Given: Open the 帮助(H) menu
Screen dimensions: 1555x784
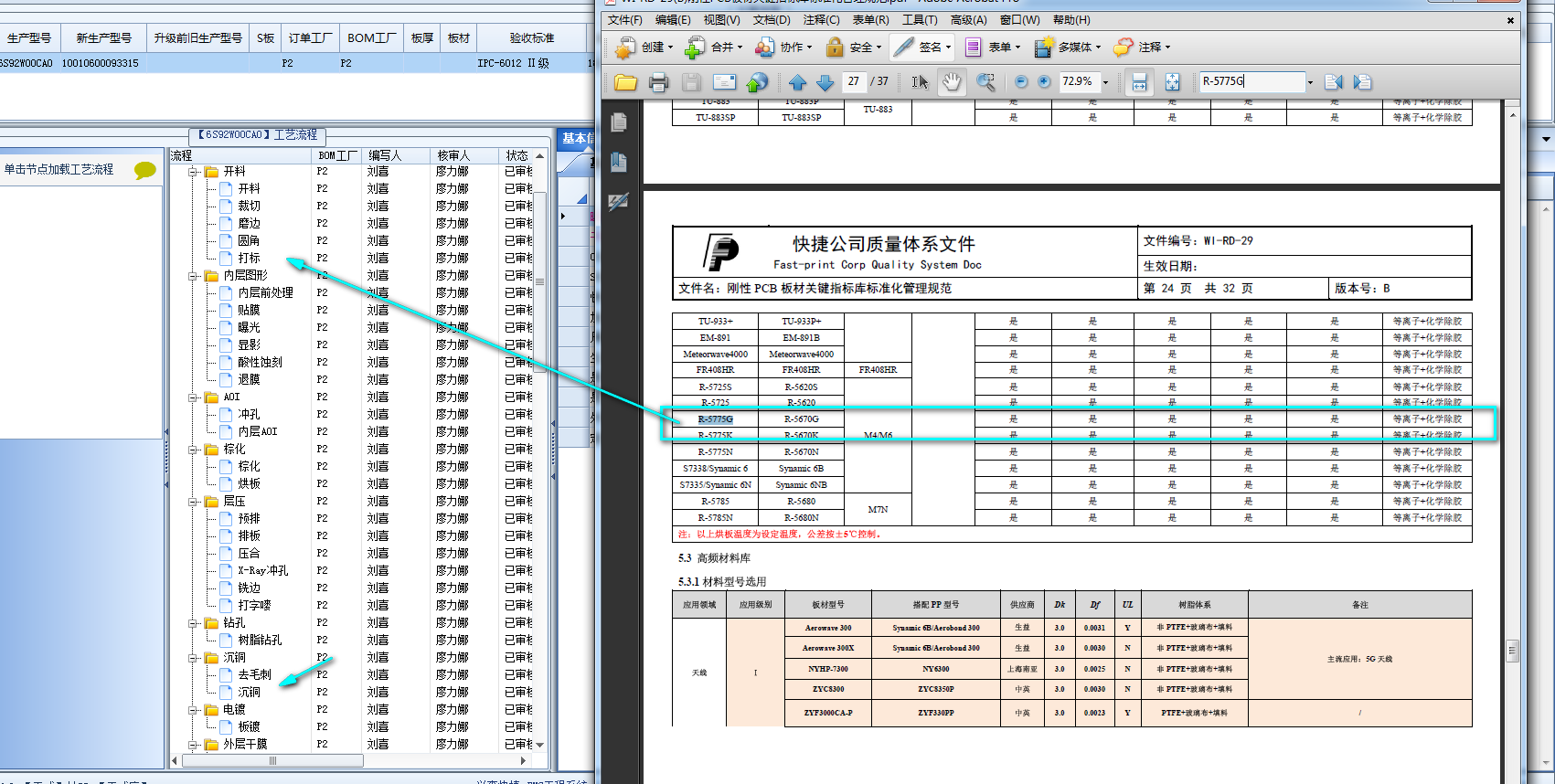Looking at the screenshot, I should [x=1071, y=20].
